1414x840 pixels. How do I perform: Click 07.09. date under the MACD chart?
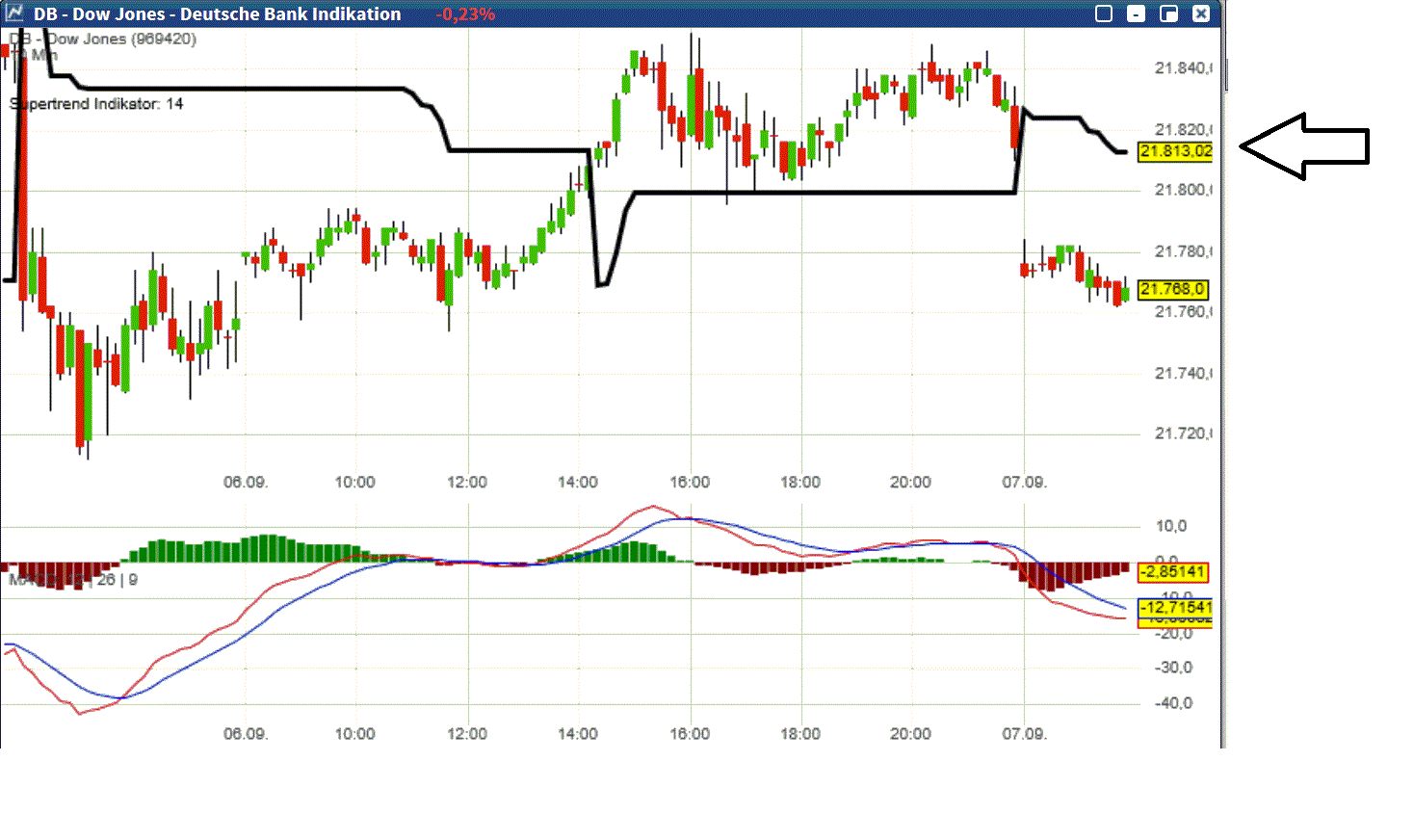(x=1024, y=734)
